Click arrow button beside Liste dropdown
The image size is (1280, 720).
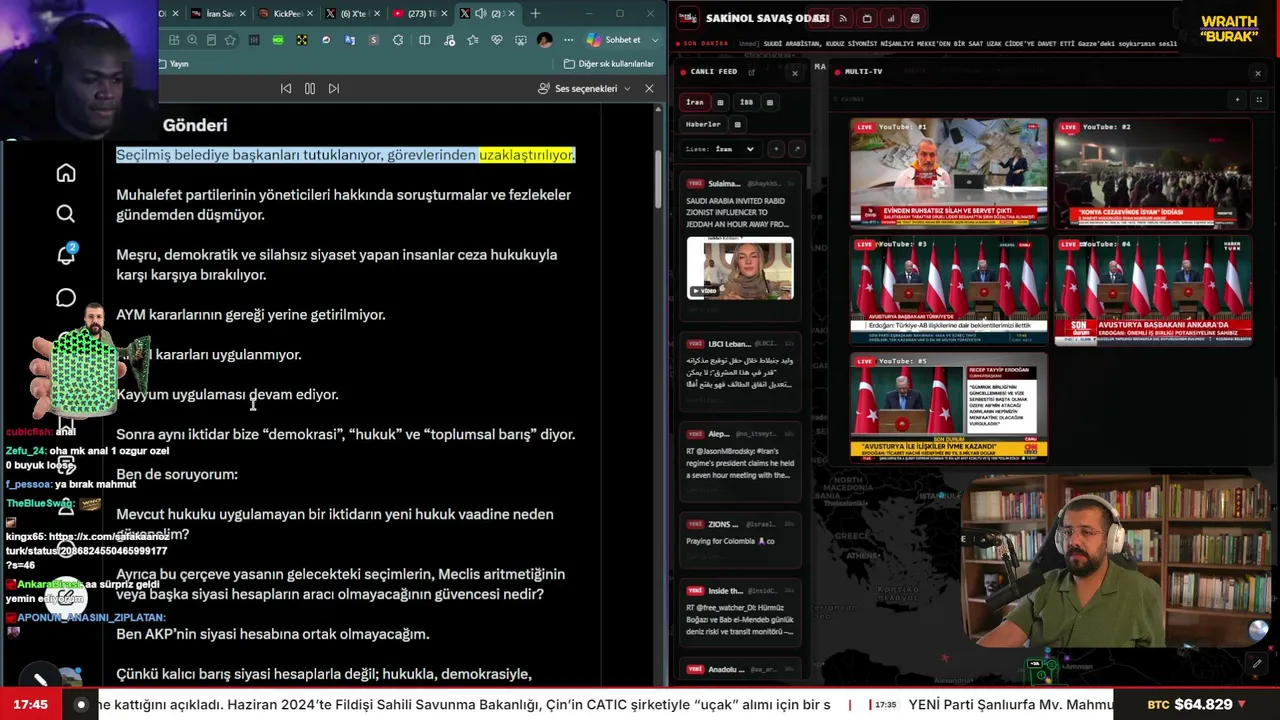pos(796,149)
